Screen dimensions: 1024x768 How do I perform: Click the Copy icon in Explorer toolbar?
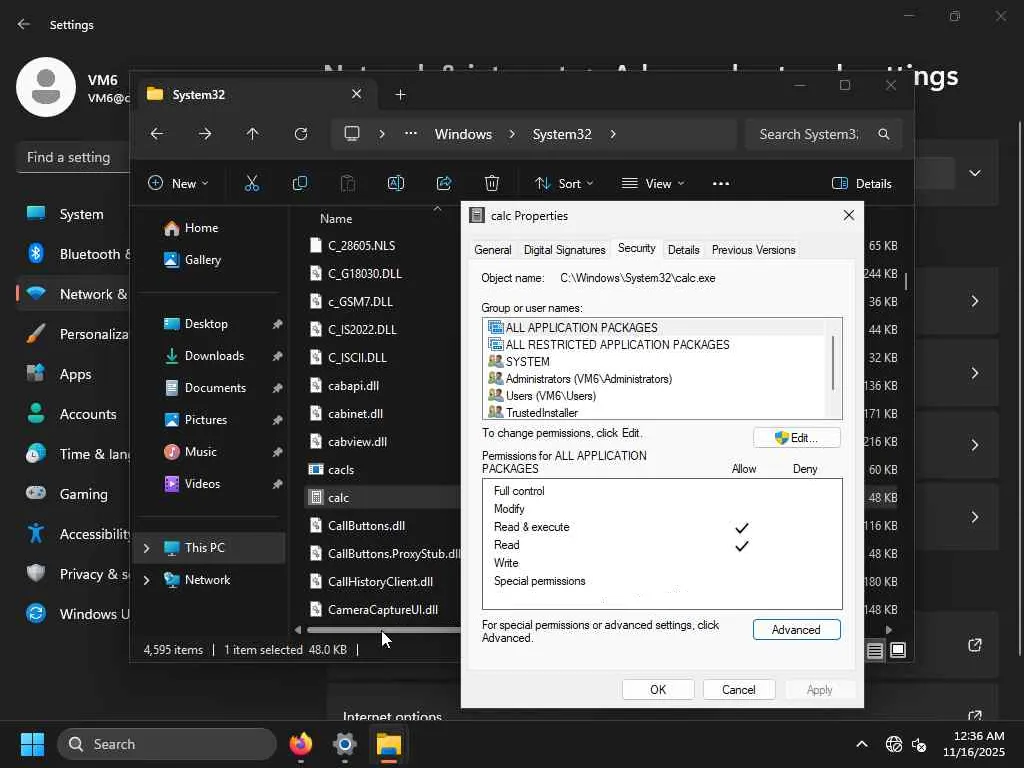(x=300, y=184)
